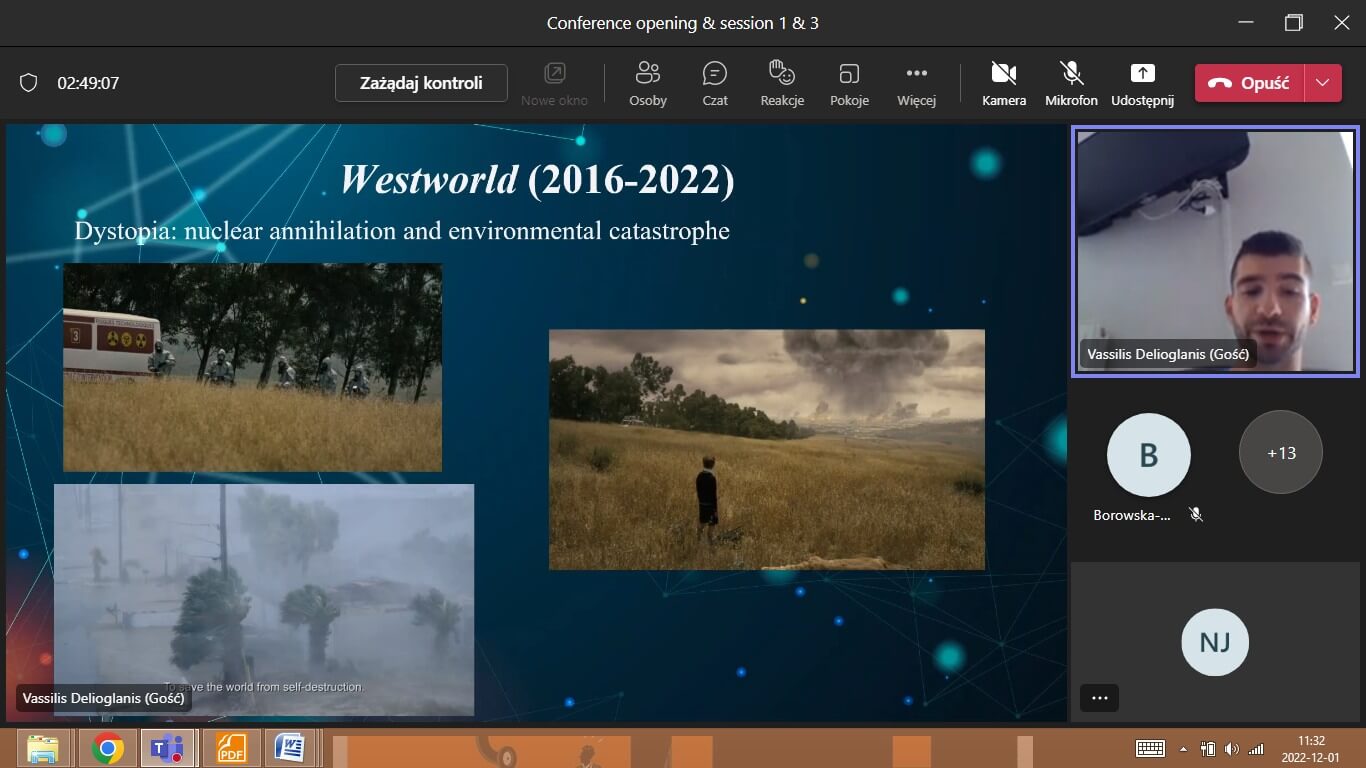Open the on-screen keyboard tray icon
Viewport: 1366px width, 768px height.
tap(1150, 749)
